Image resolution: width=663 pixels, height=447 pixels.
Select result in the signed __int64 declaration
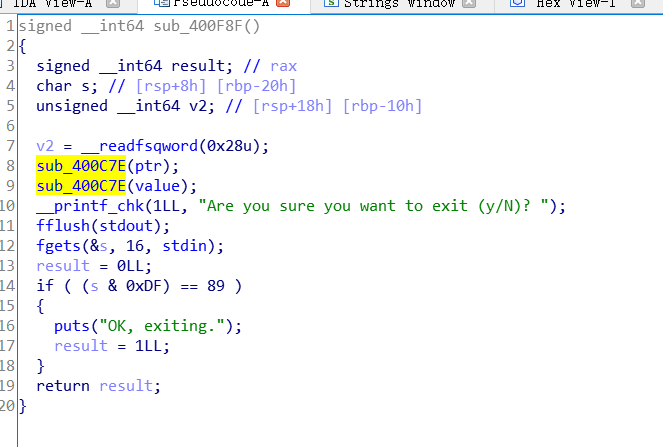point(197,66)
